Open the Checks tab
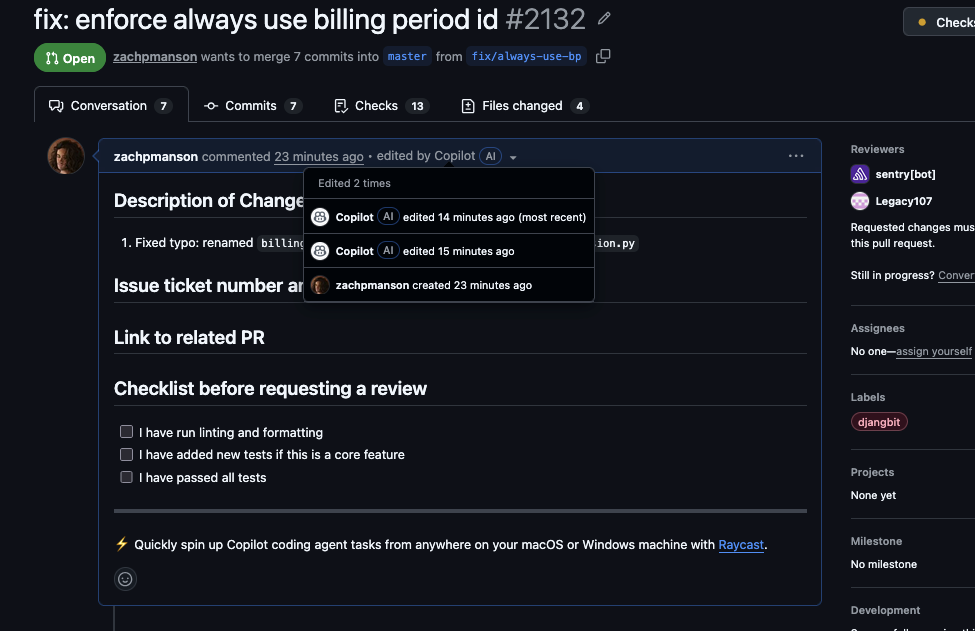 [x=380, y=105]
